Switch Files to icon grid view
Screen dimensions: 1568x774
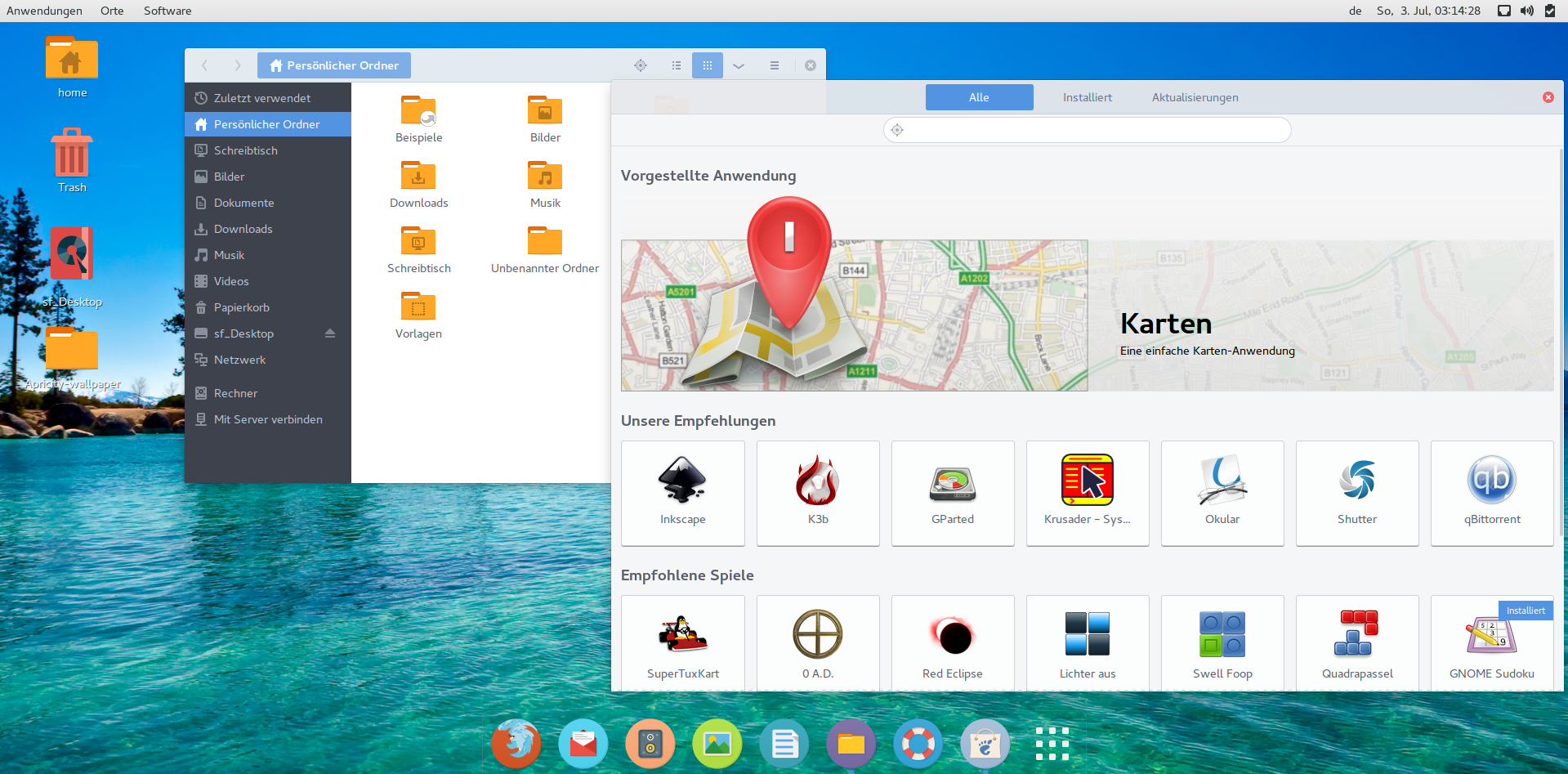(x=708, y=65)
